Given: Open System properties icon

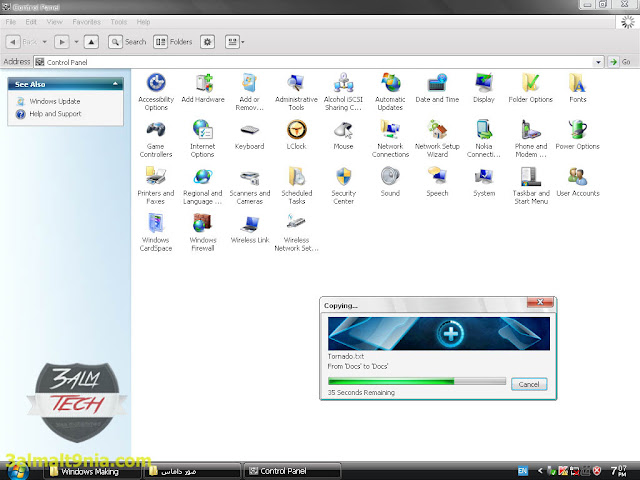Looking at the screenshot, I should [x=484, y=182].
